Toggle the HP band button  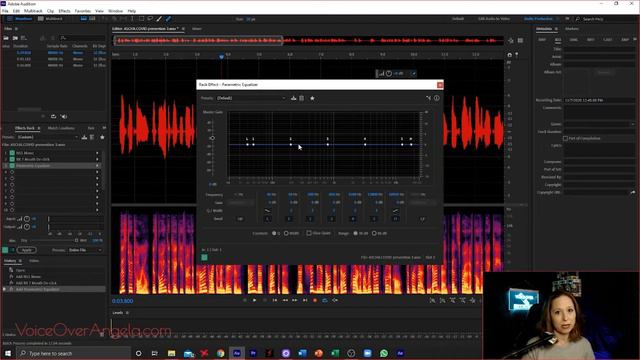[x=240, y=219]
